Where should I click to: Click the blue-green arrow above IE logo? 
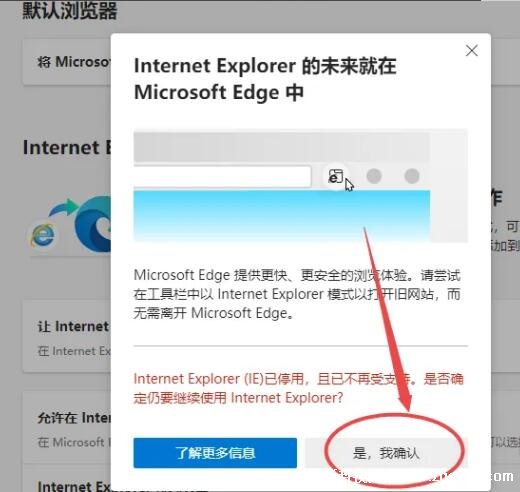click(x=63, y=207)
